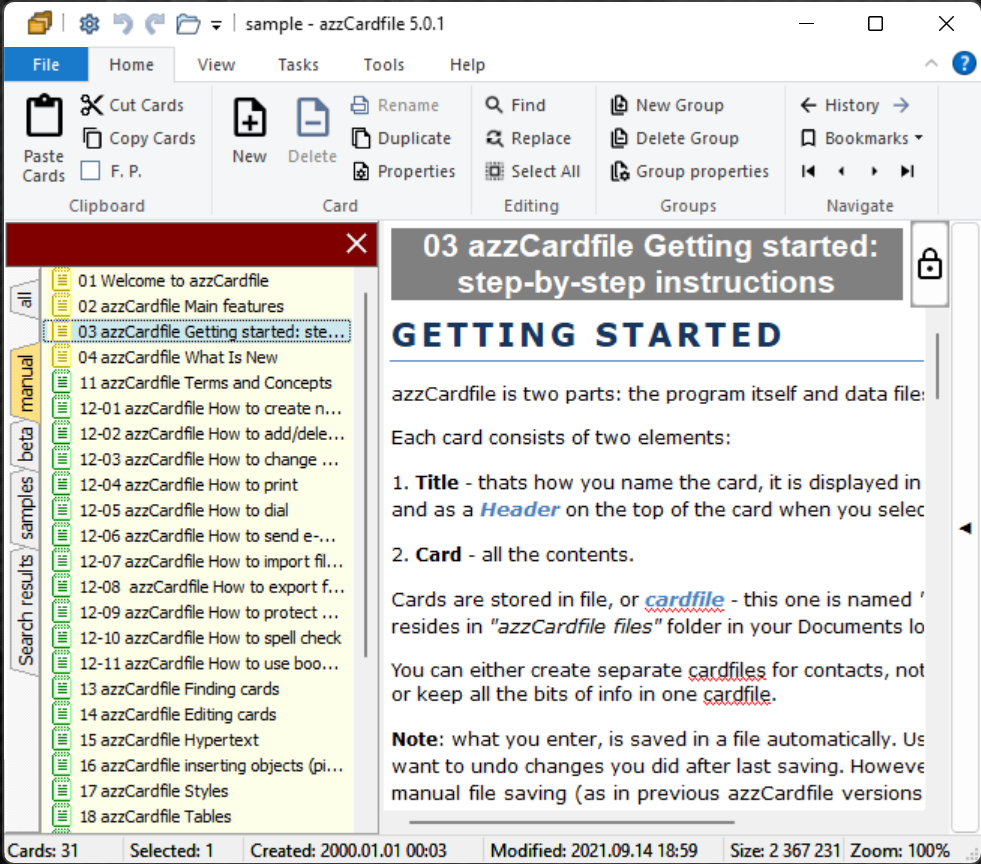Open the quick access toolbar dropdown arrow
981x864 pixels.
(216, 25)
